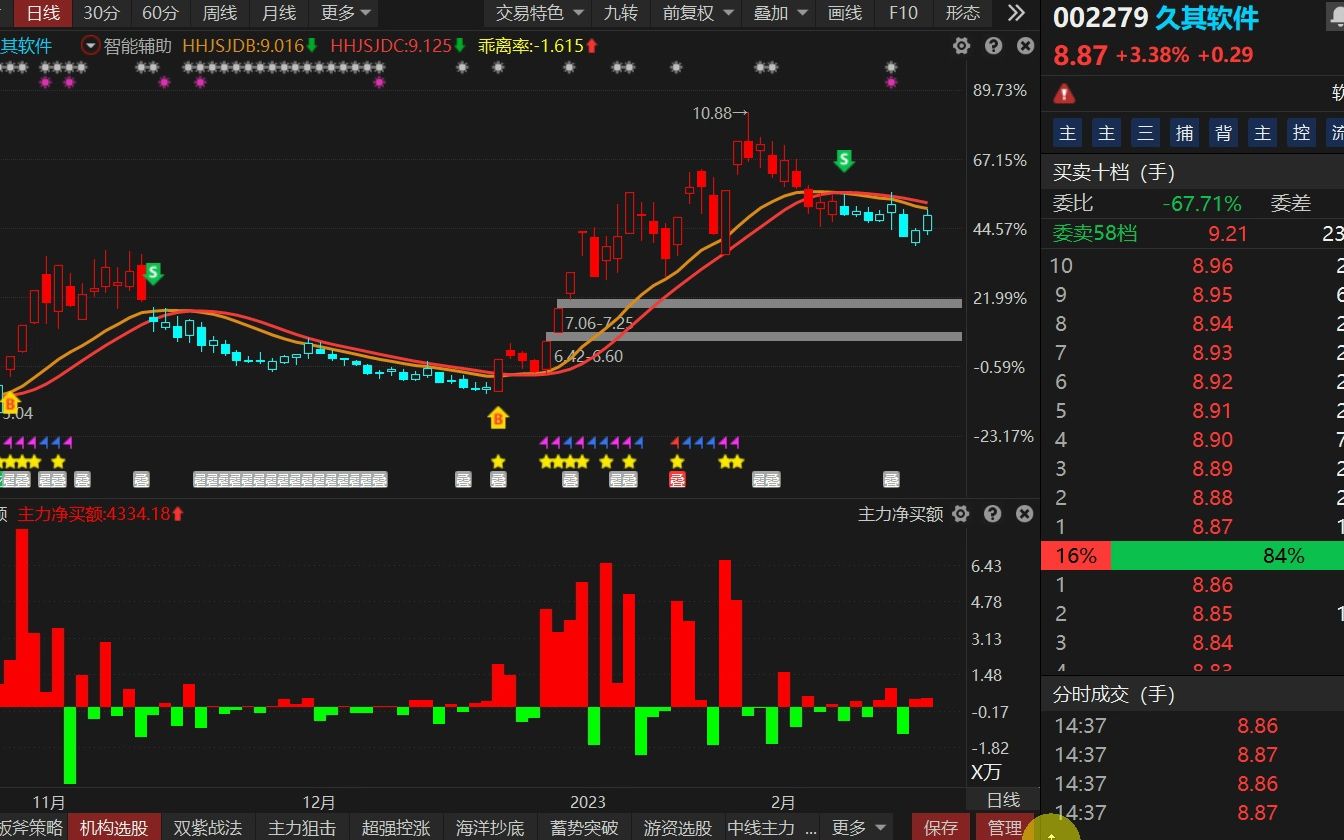Image resolution: width=1344 pixels, height=840 pixels.
Task: Switch to 30分 chart tab
Action: point(100,13)
